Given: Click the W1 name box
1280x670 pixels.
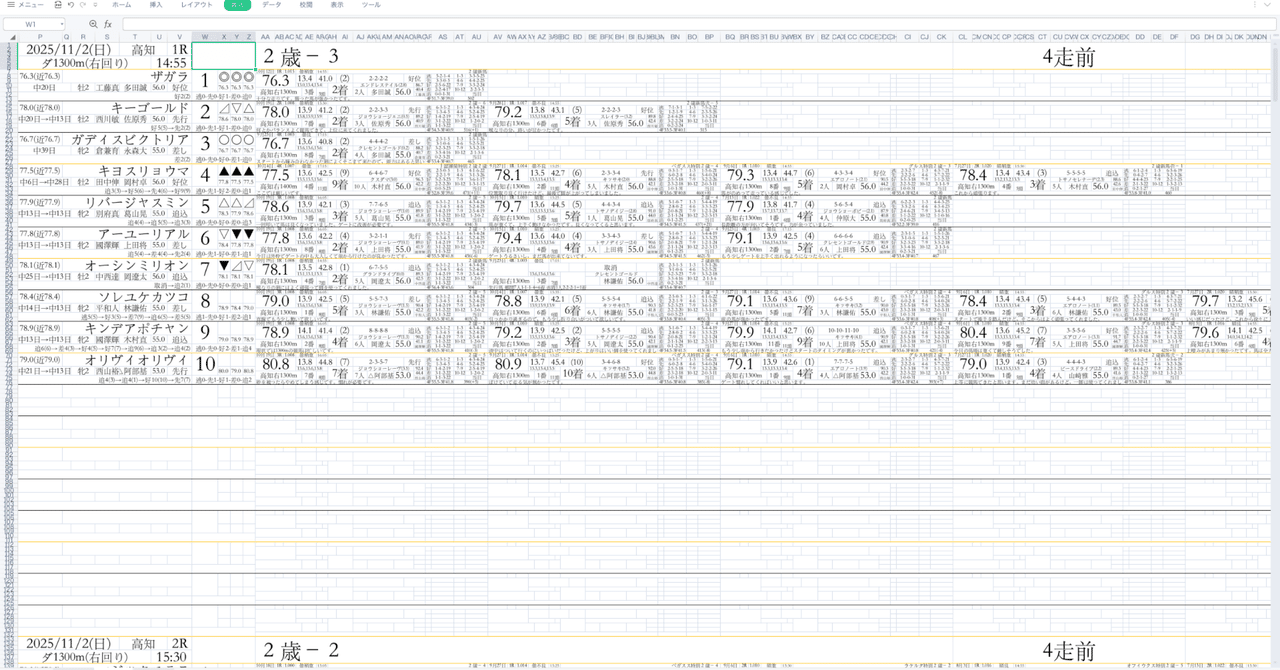Looking at the screenshot, I should [30, 24].
